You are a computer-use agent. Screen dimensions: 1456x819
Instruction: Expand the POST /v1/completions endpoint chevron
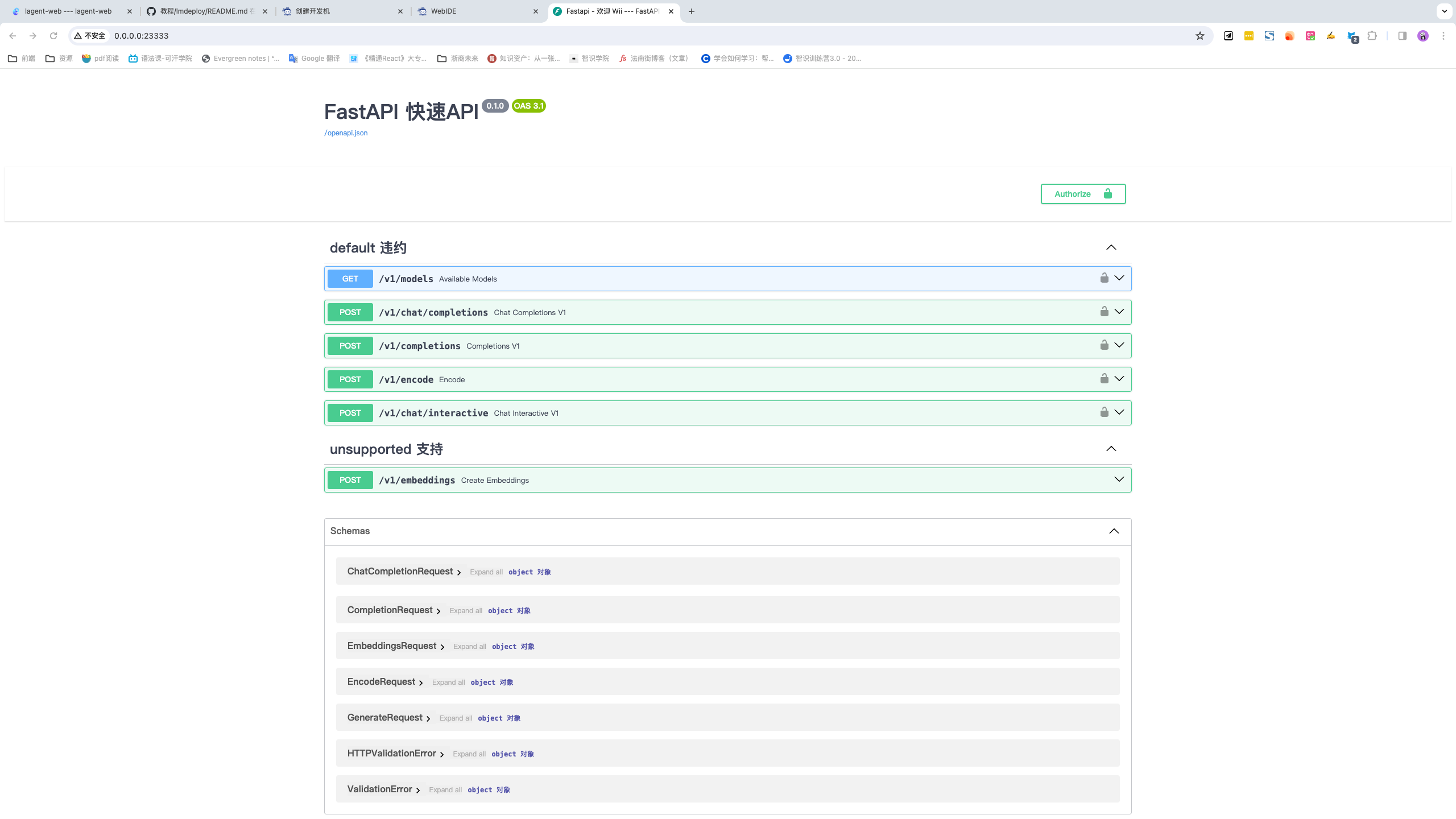(1119, 345)
